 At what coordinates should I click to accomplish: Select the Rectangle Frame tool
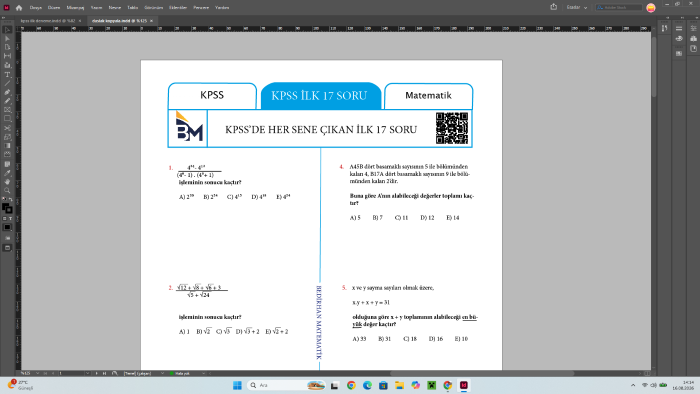tap(7, 110)
